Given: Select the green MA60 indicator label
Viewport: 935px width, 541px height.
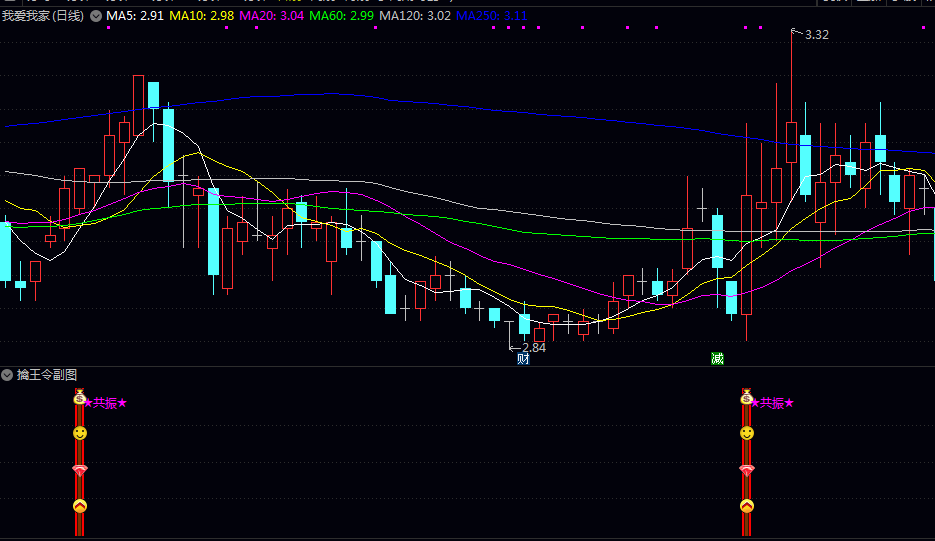Looking at the screenshot, I should point(341,17).
